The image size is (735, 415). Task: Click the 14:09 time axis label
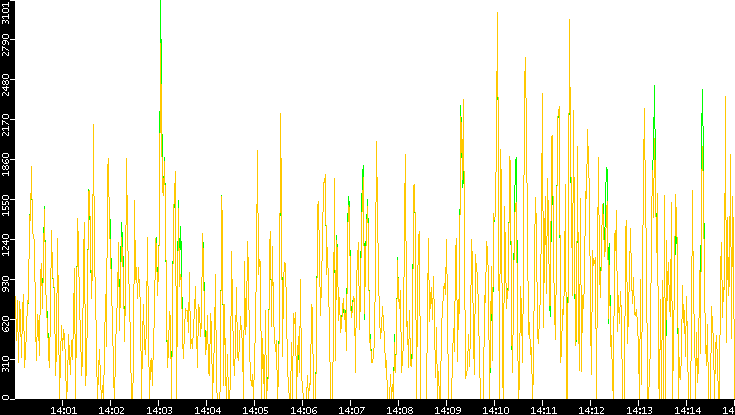point(447,410)
